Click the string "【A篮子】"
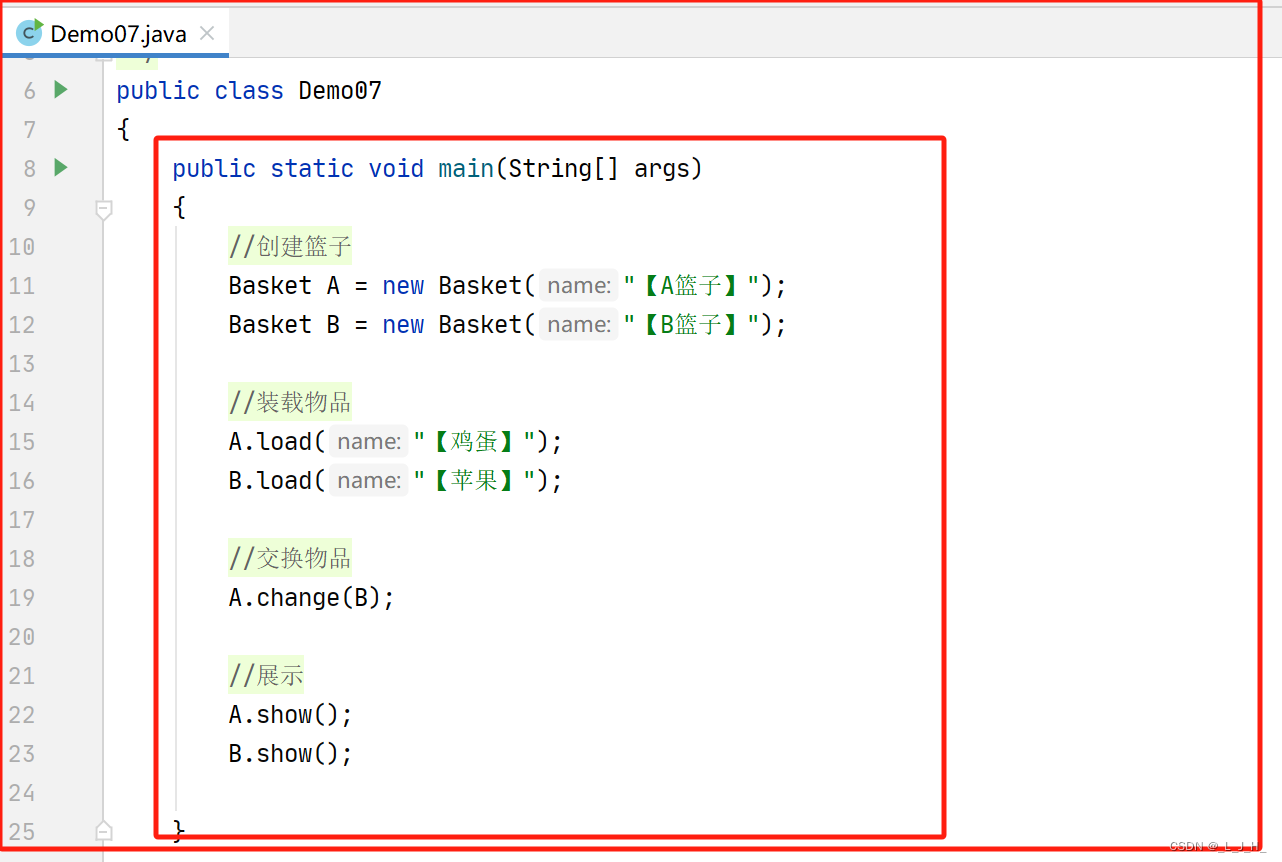Viewport: 1282px width, 862px height. tap(691, 286)
